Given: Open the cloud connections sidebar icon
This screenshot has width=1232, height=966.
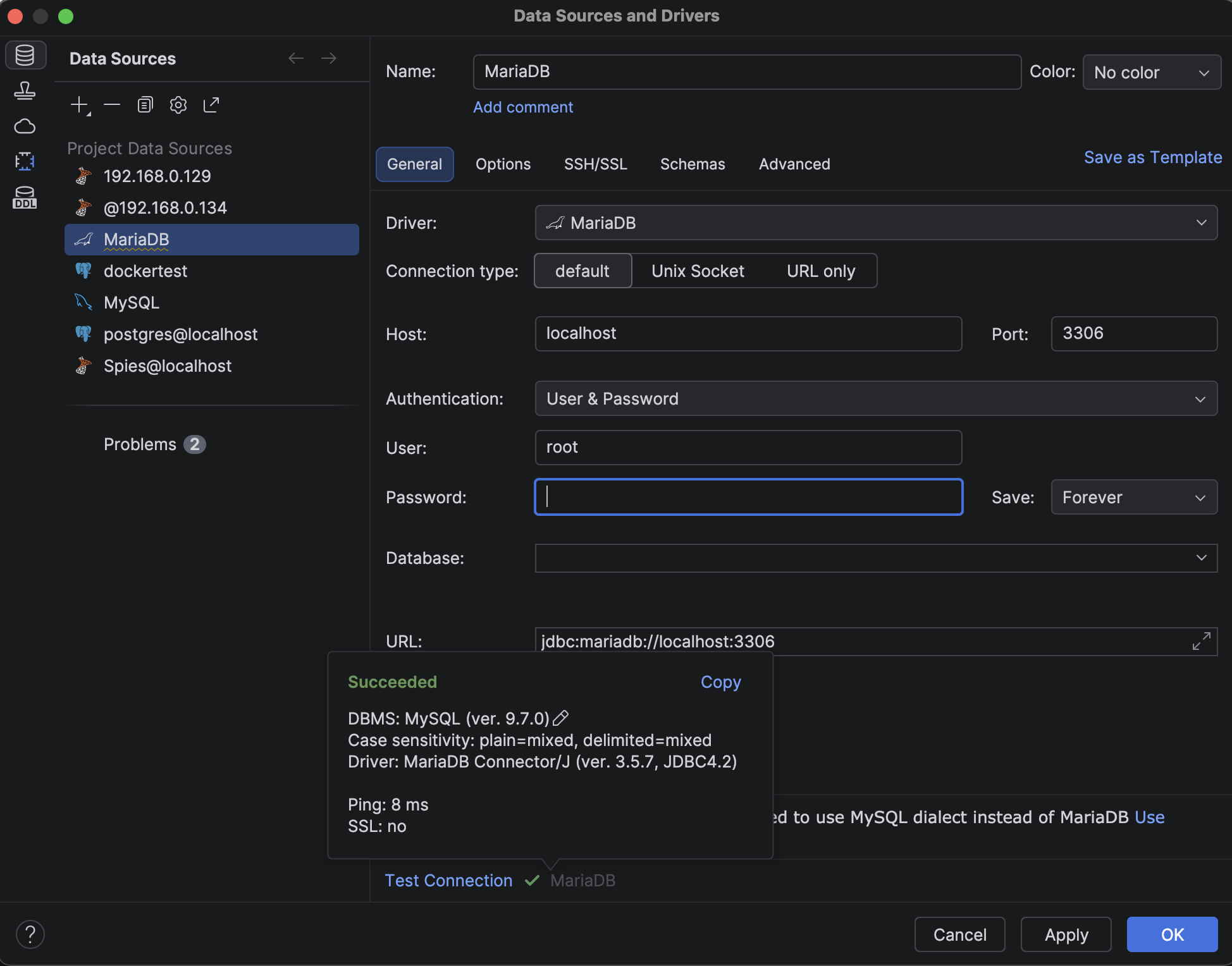Looking at the screenshot, I should 25,126.
